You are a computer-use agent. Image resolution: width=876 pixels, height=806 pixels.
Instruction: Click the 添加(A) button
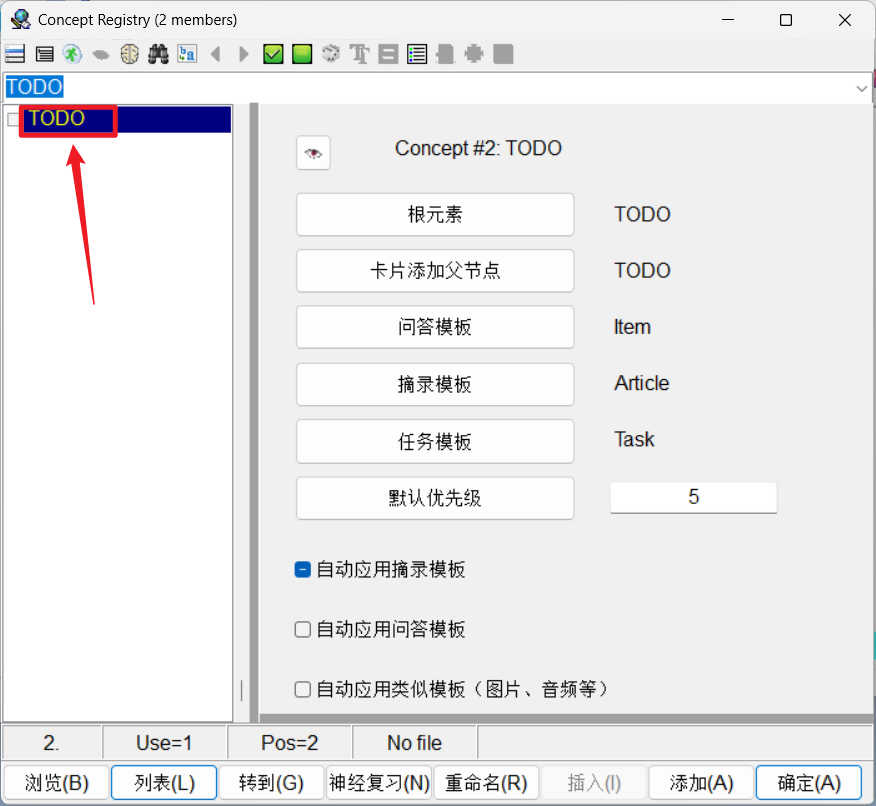(x=701, y=783)
